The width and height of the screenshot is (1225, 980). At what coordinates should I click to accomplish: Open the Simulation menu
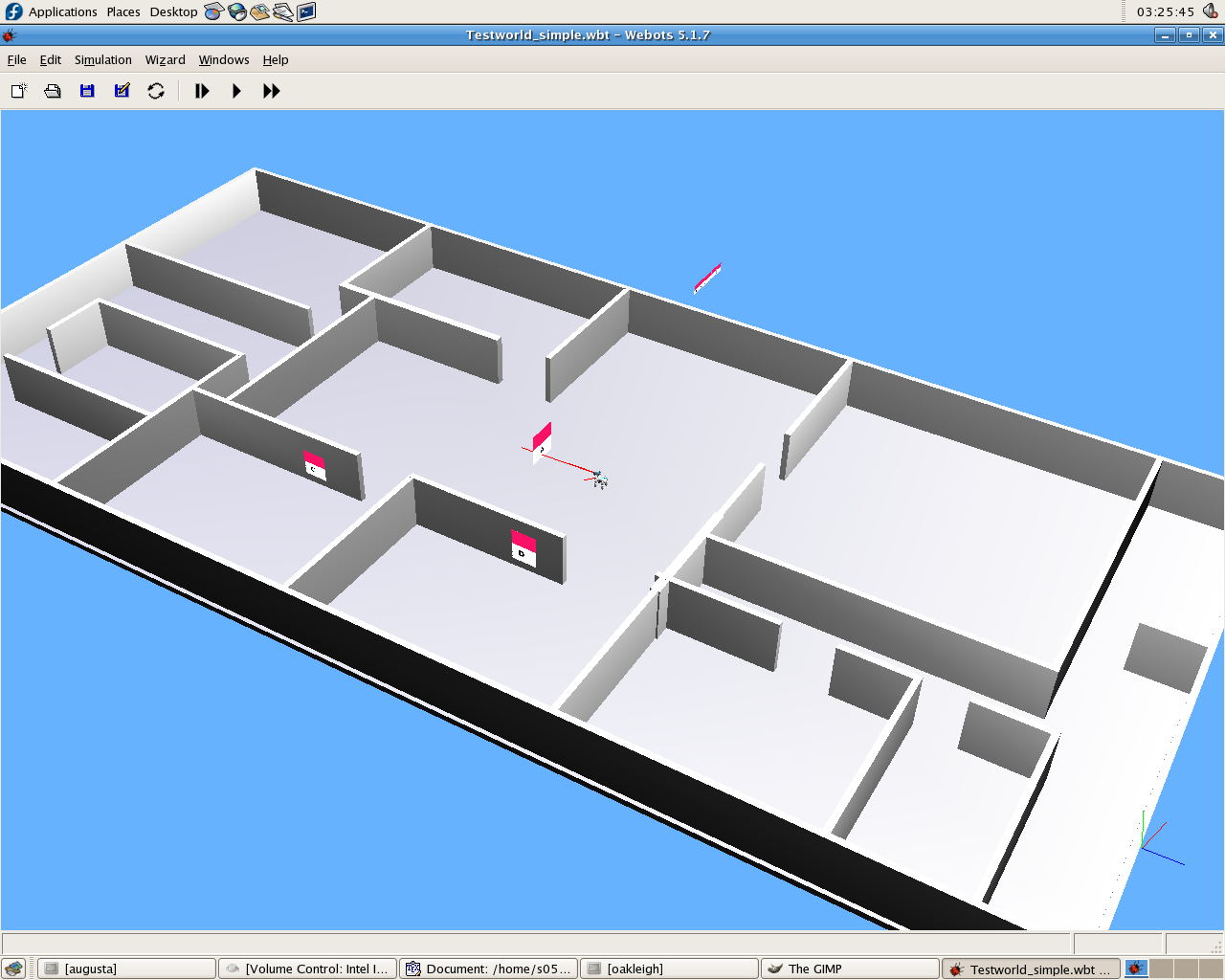pos(102,59)
